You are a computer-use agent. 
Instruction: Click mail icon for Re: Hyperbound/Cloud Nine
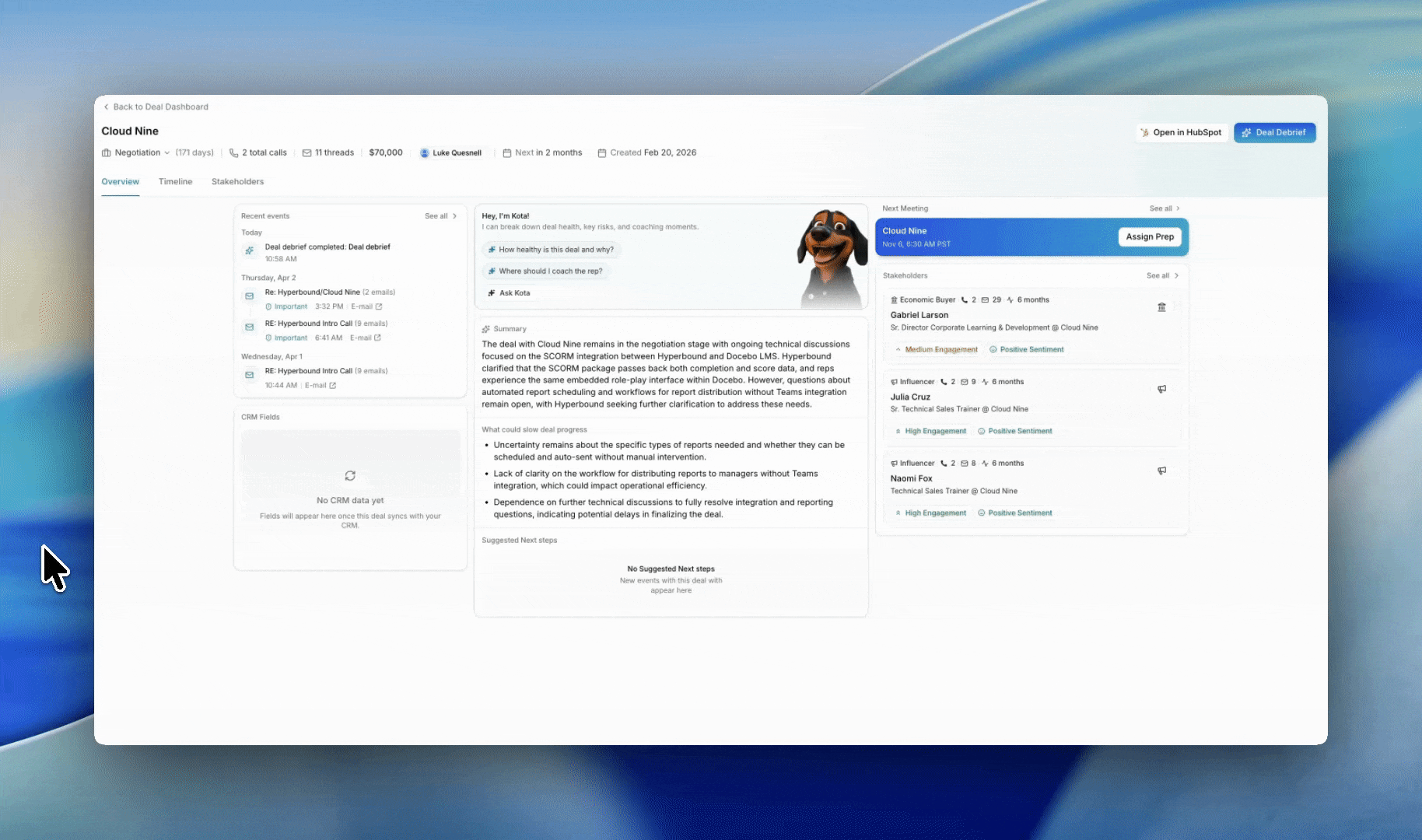[249, 296]
